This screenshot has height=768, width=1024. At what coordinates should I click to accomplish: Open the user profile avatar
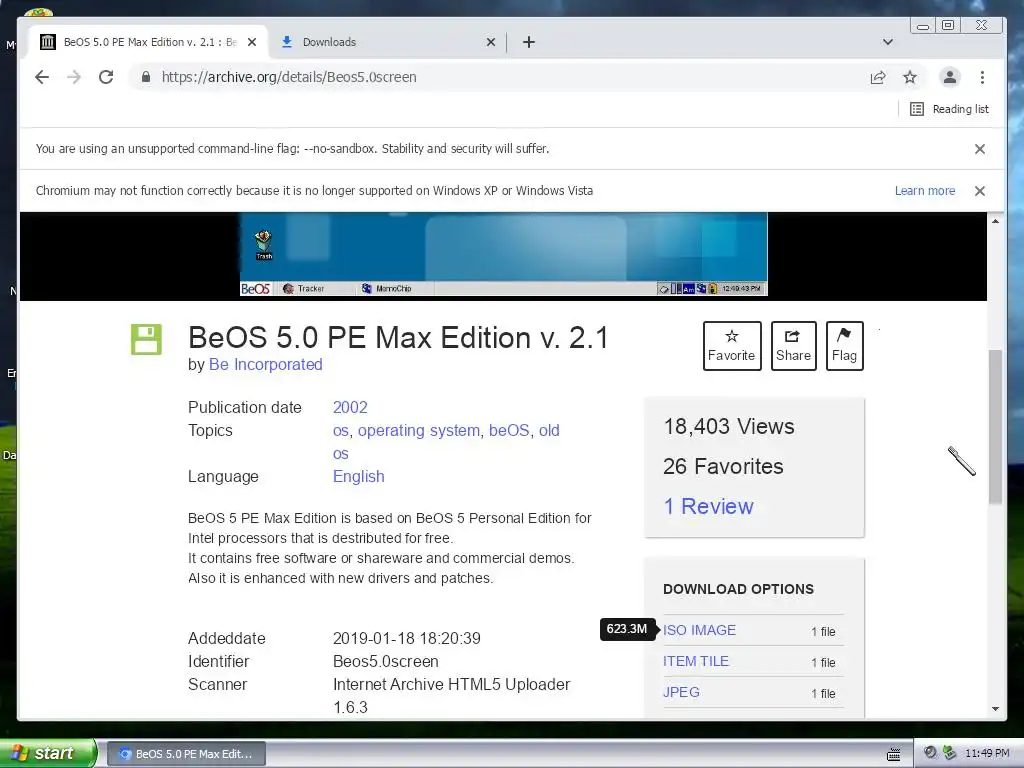coord(950,77)
